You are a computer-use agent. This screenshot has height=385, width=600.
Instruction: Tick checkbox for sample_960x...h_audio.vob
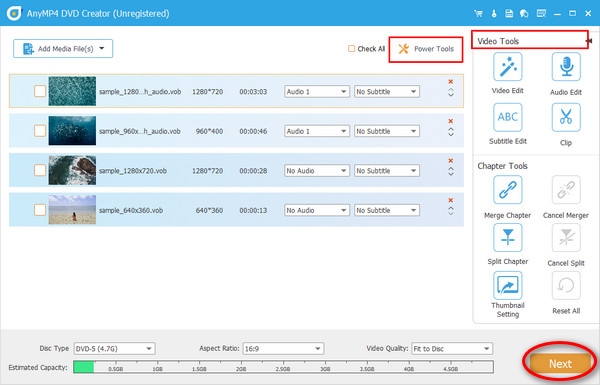(40, 131)
